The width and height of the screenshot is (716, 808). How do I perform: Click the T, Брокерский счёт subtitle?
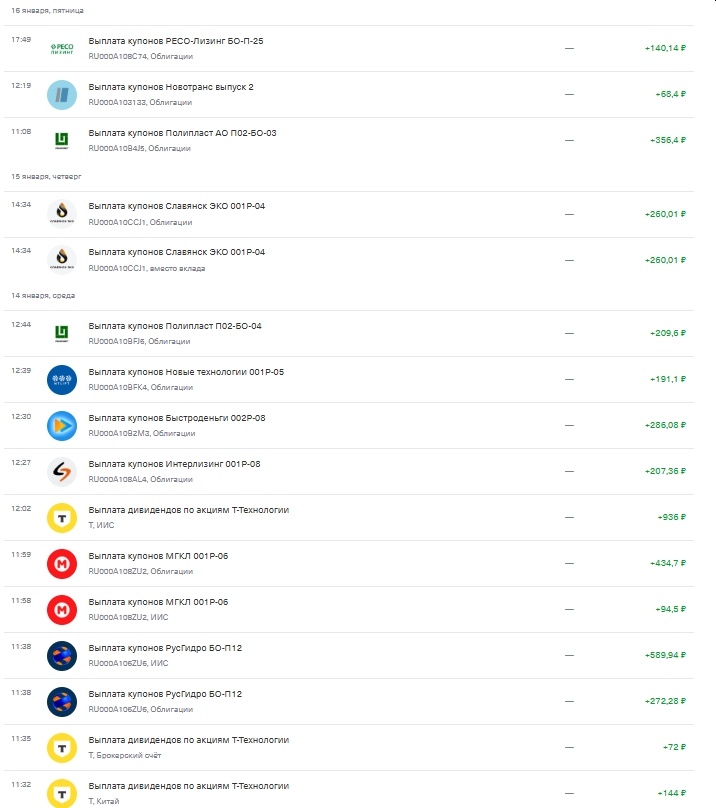coord(125,755)
